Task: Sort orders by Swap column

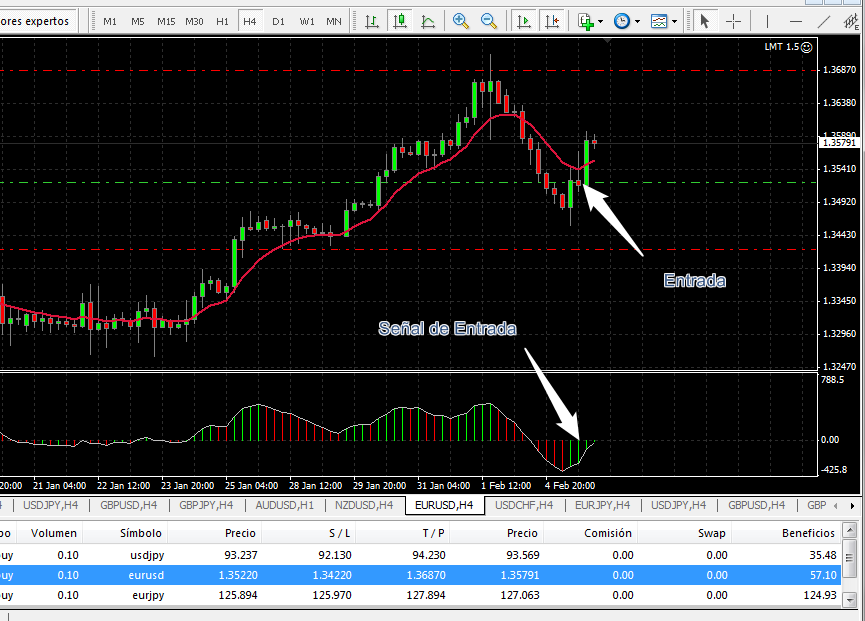Action: click(x=711, y=533)
